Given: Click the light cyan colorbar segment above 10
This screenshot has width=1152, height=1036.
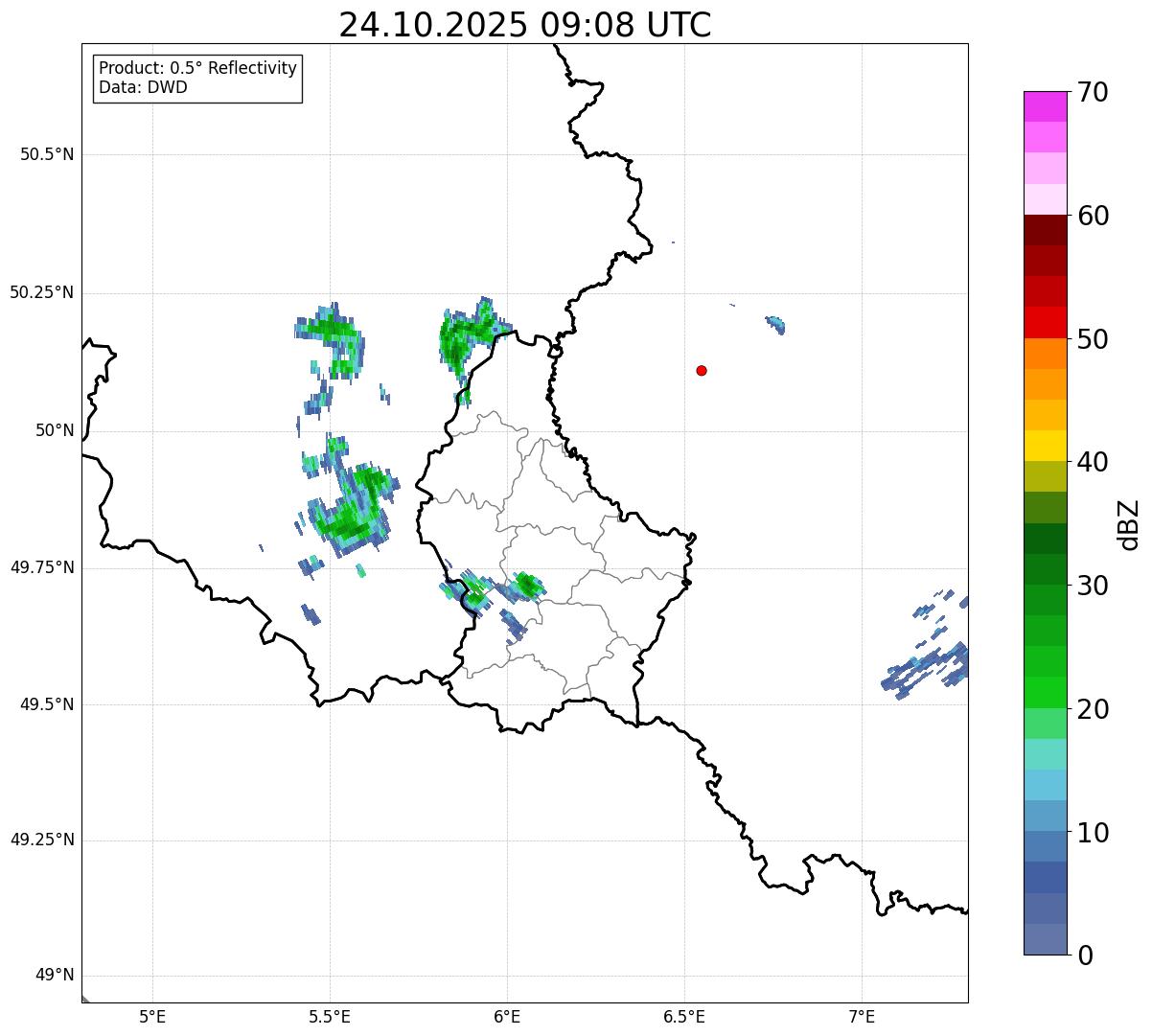Looking at the screenshot, I should [x=1046, y=786].
